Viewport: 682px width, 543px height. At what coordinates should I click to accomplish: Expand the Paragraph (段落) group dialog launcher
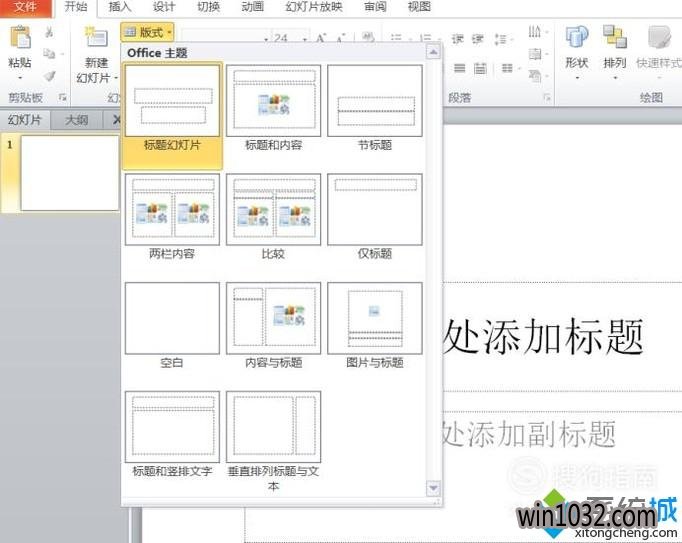click(547, 98)
